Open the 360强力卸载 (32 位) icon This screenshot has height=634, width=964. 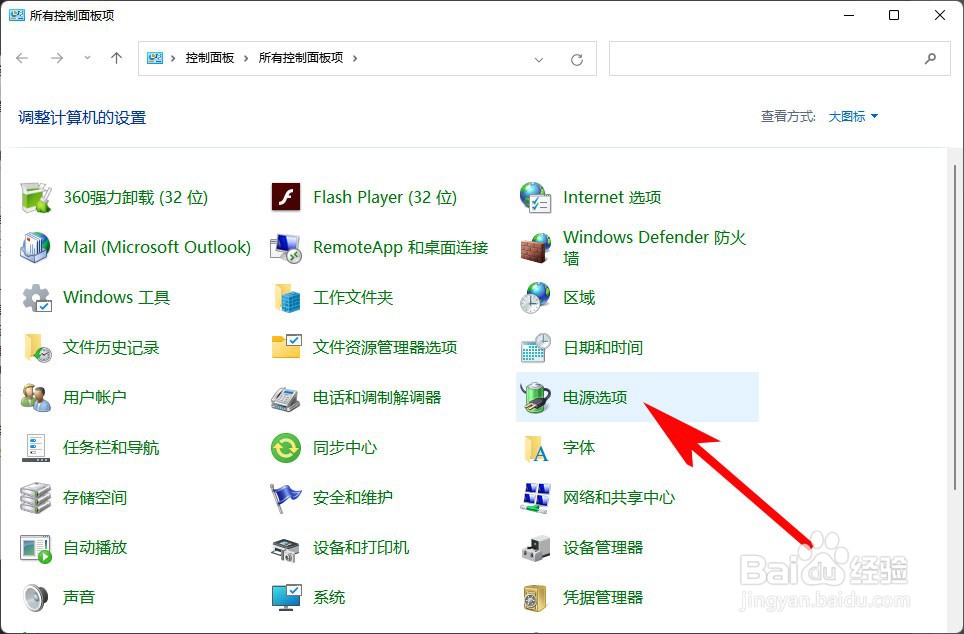click(x=36, y=198)
